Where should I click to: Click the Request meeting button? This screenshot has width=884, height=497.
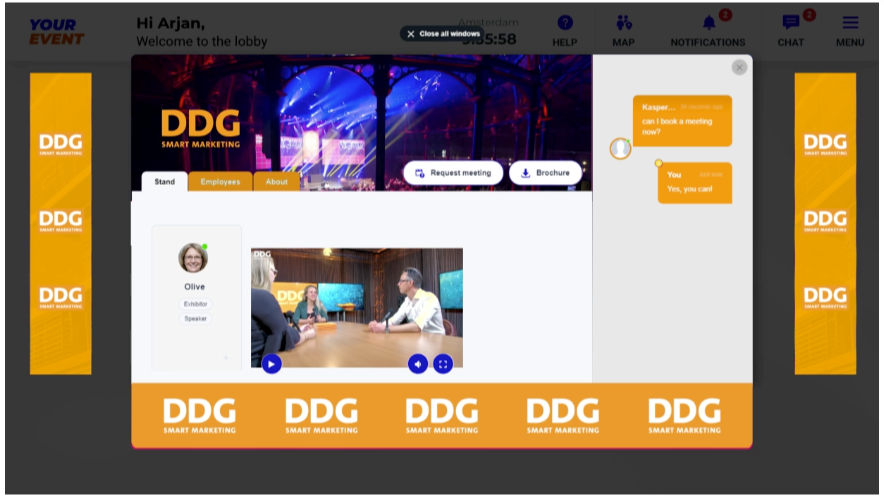[453, 173]
